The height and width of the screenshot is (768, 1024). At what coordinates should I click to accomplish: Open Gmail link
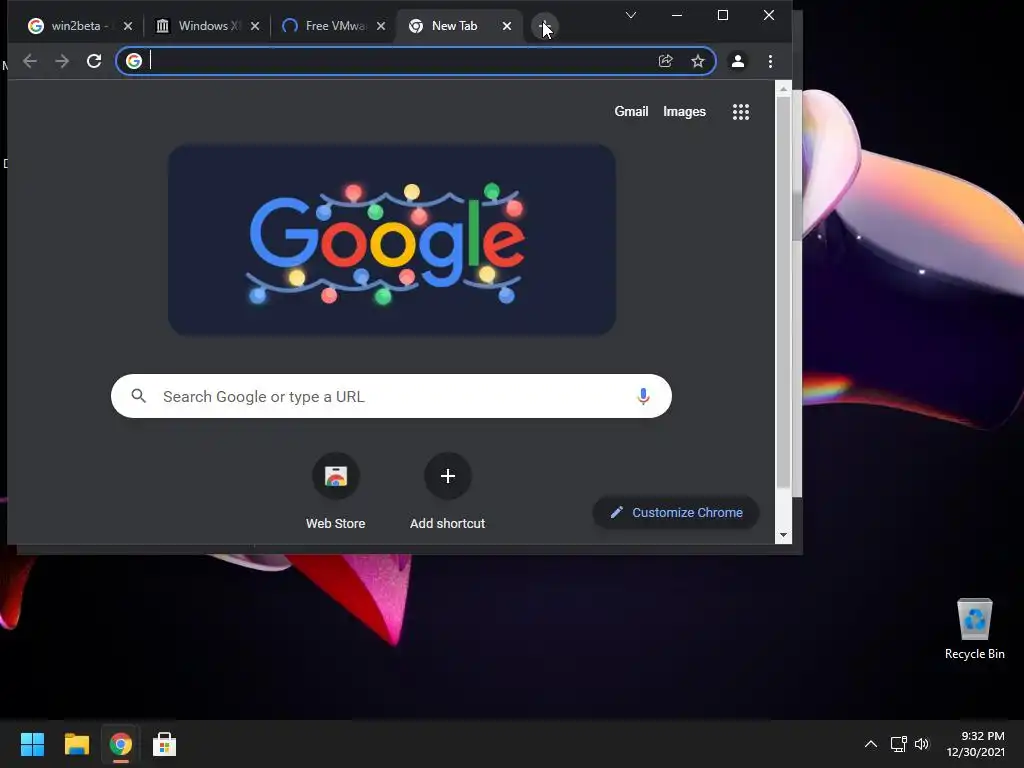631,112
